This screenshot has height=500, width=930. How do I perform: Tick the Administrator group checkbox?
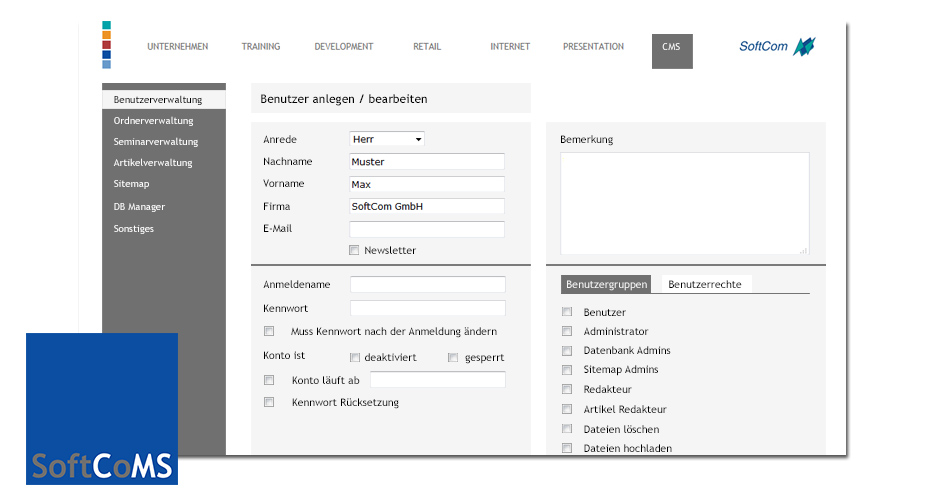(x=567, y=331)
